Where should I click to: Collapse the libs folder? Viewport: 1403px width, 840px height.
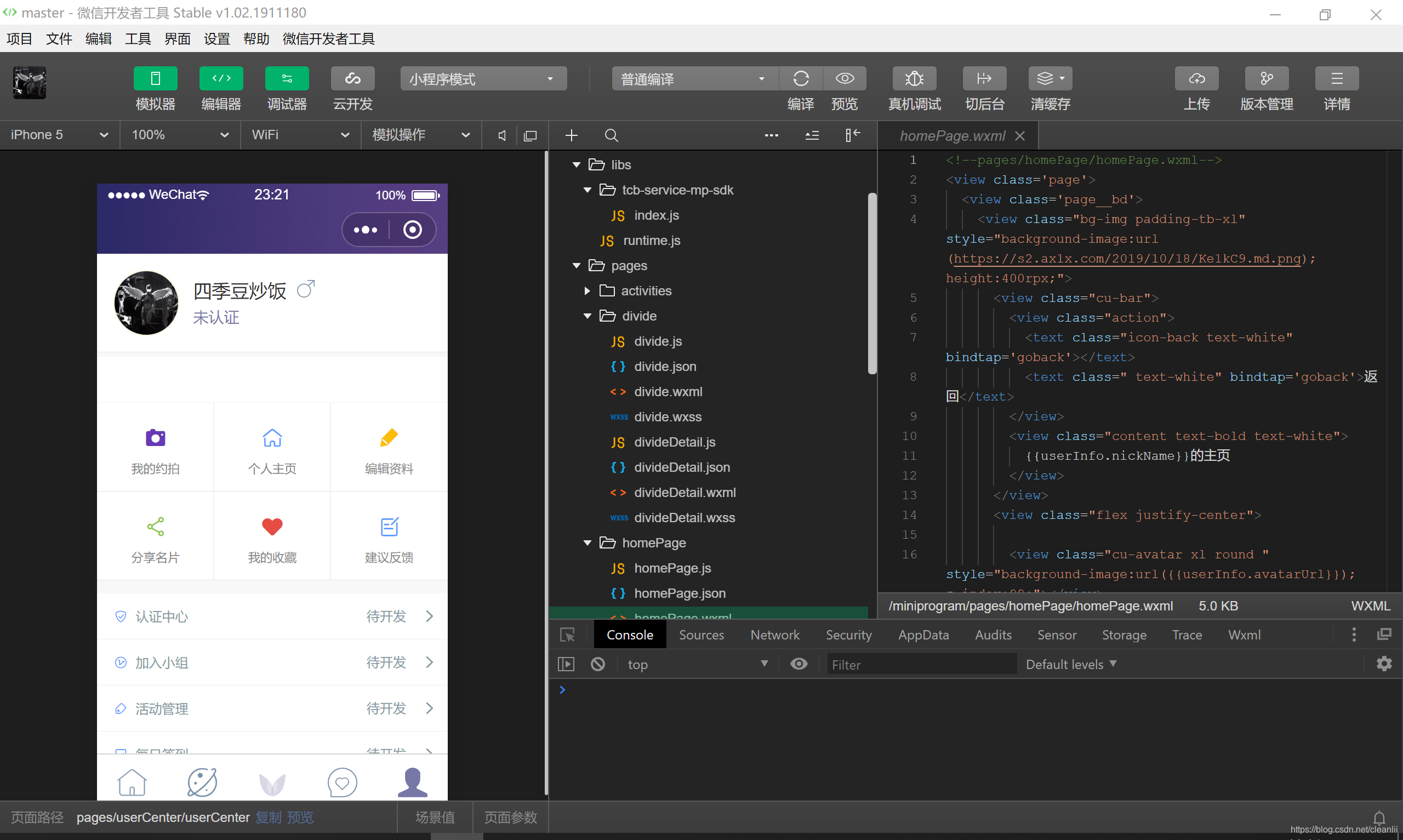pos(577,165)
